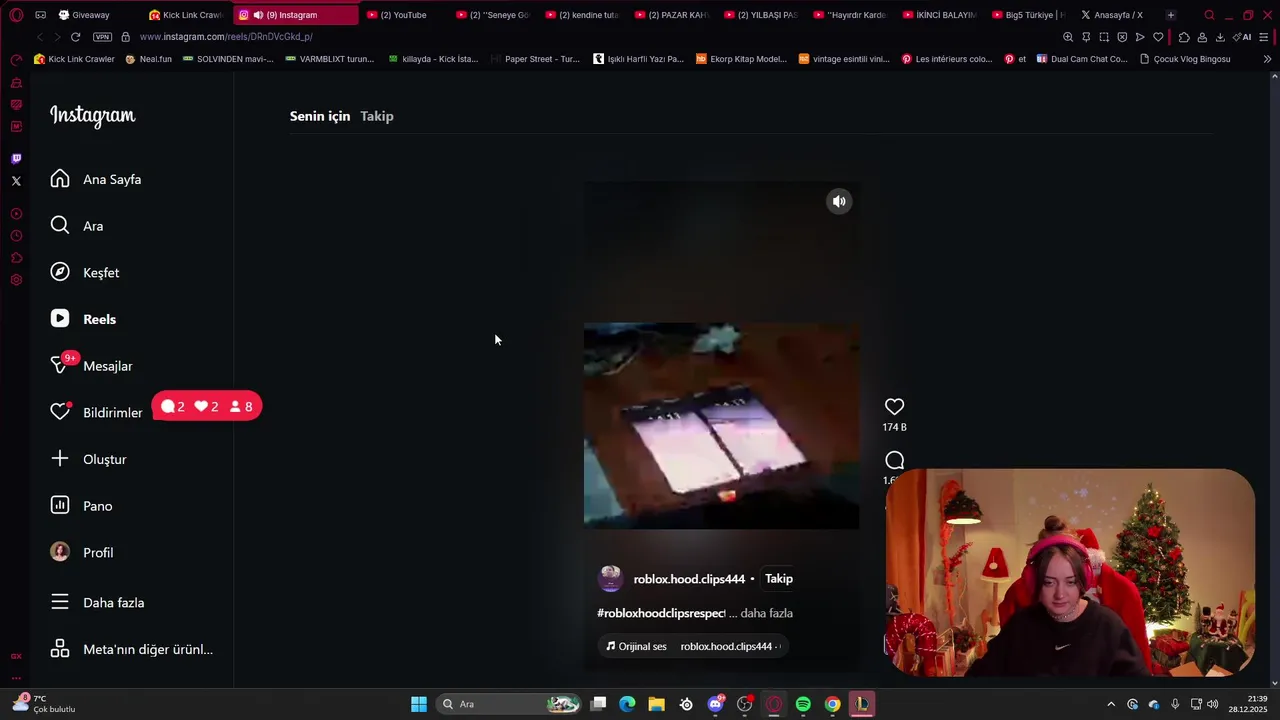Open the extensions cube icon
1280x720 pixels.
click(1184, 37)
